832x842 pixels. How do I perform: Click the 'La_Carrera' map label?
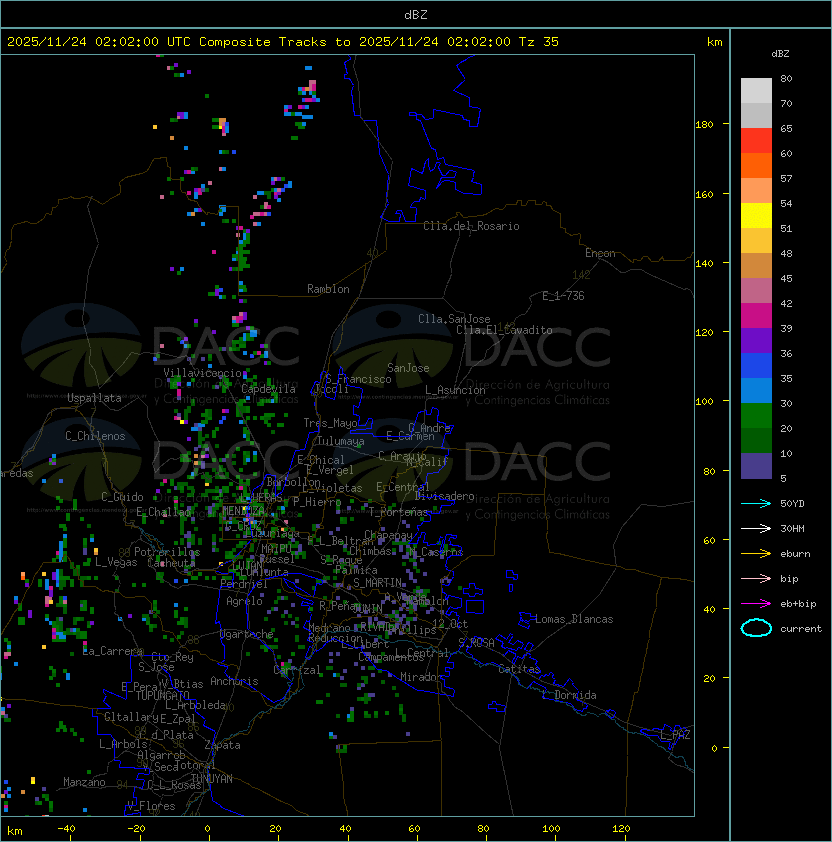click(112, 651)
